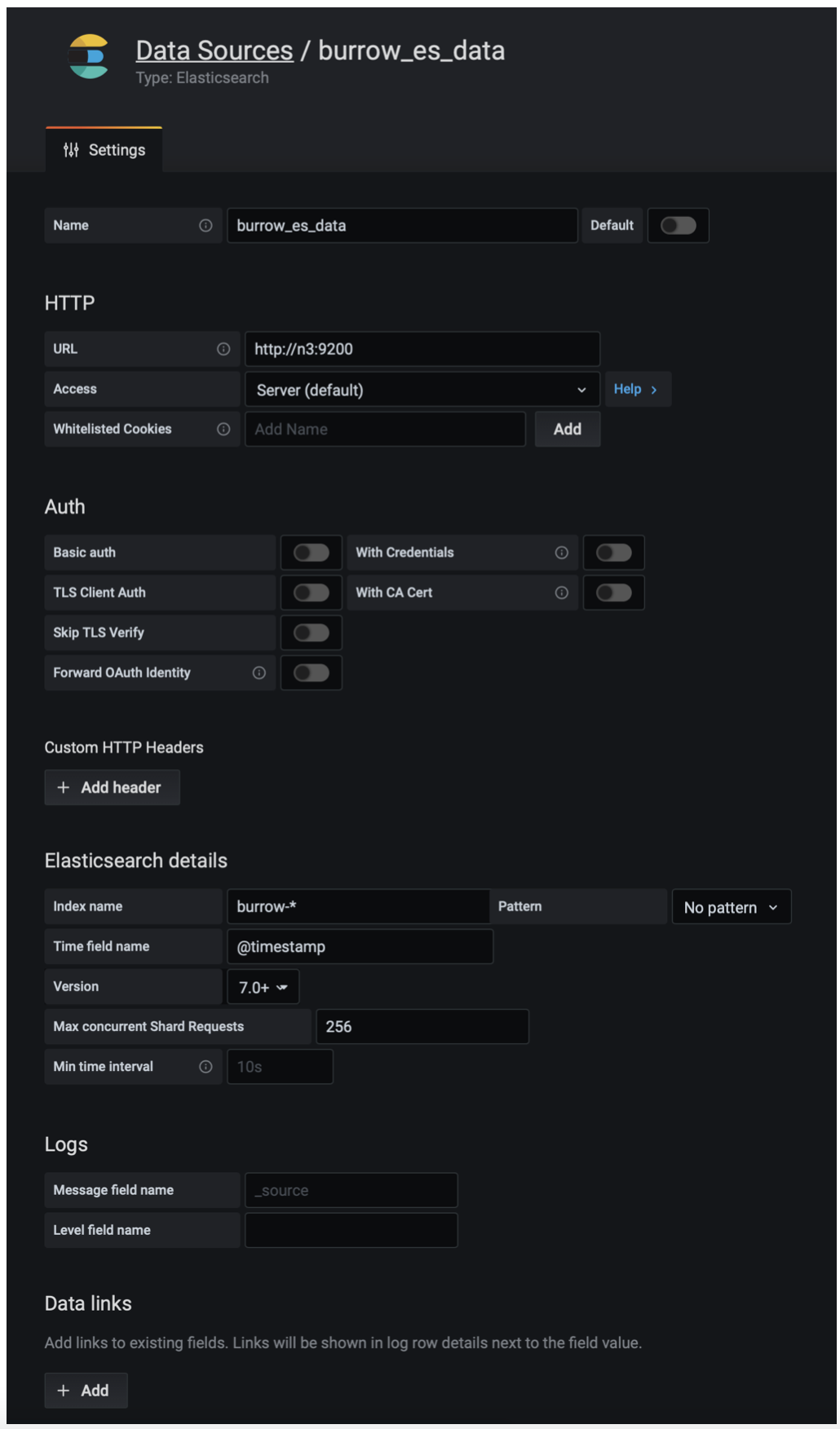Viewport: 840px width, 1429px height.
Task: Go to the Data Sources breadcrumb link
Action: pyautogui.click(x=214, y=51)
